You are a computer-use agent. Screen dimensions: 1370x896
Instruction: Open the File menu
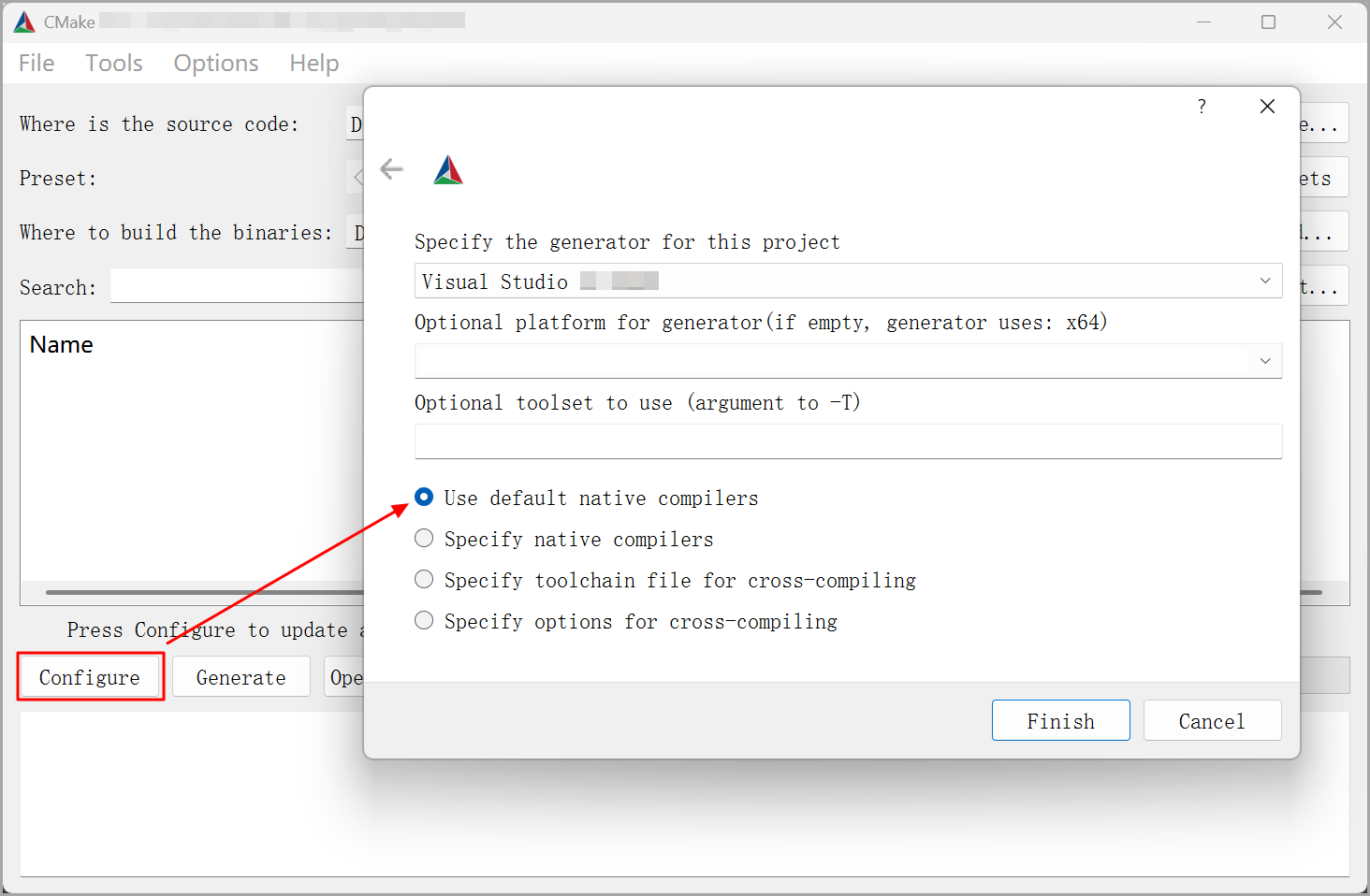click(x=36, y=63)
